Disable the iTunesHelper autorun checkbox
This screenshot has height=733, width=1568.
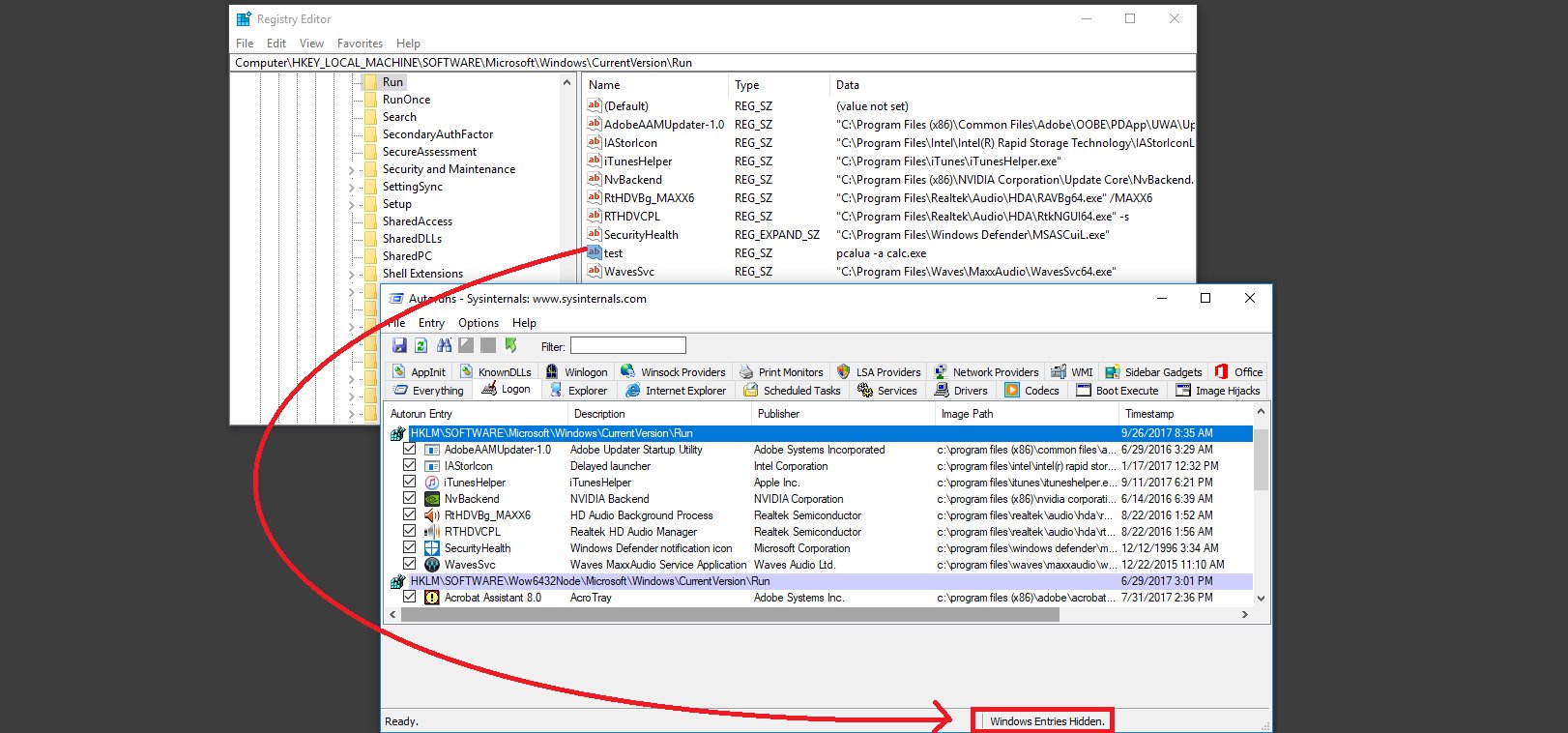(409, 482)
